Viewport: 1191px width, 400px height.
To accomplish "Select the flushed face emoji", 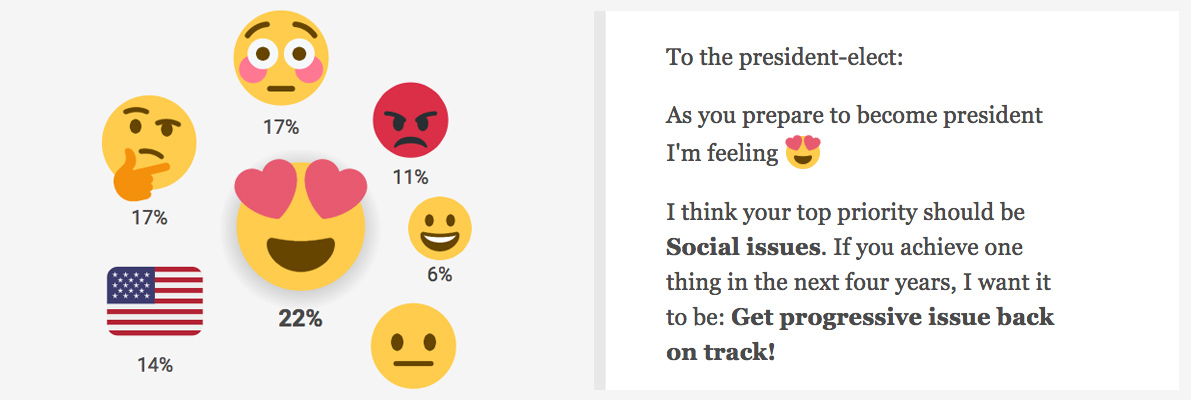I will (x=281, y=58).
